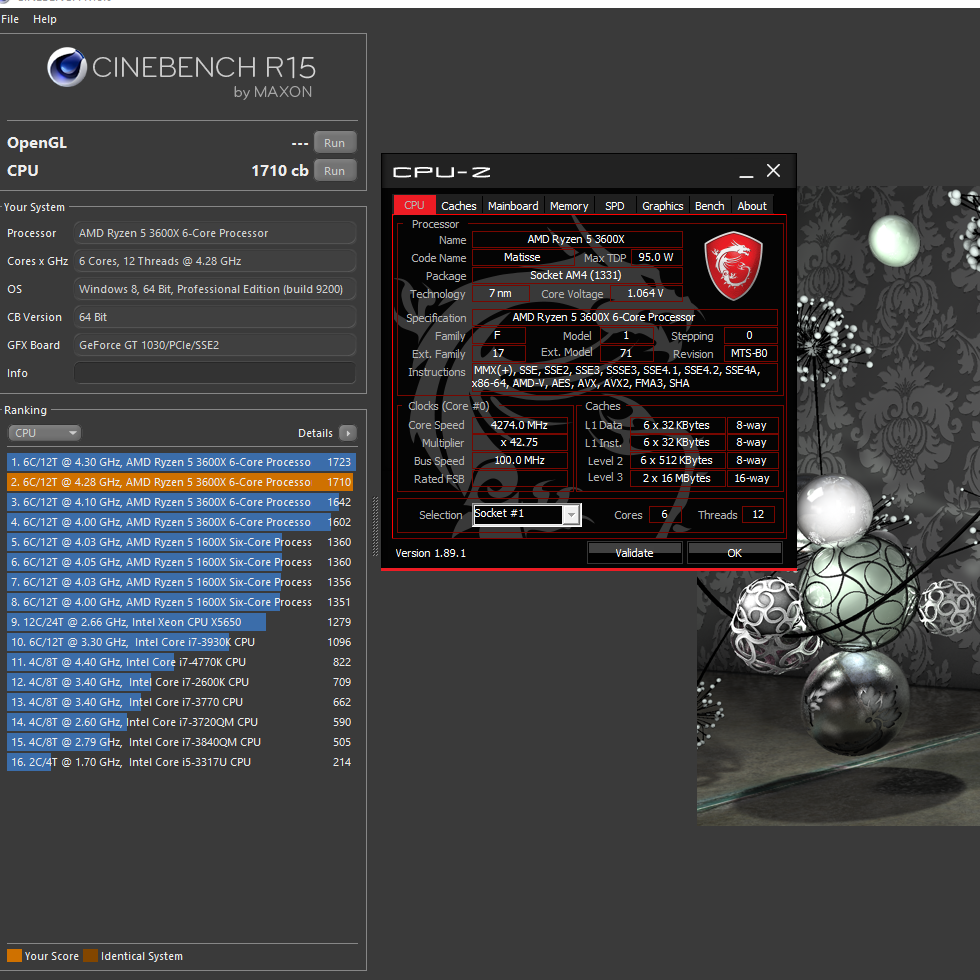Select the Core i5-3317U entry
Image resolution: width=980 pixels, height=980 pixels.
click(181, 762)
